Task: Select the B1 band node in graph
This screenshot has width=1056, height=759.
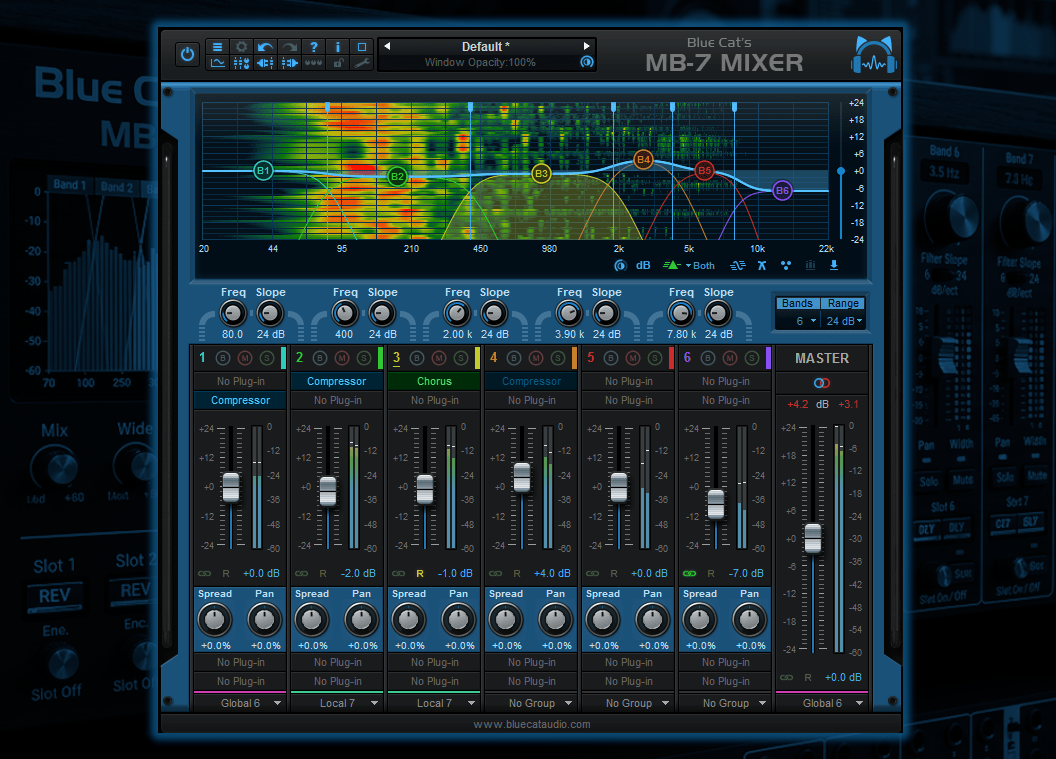Action: click(x=263, y=170)
